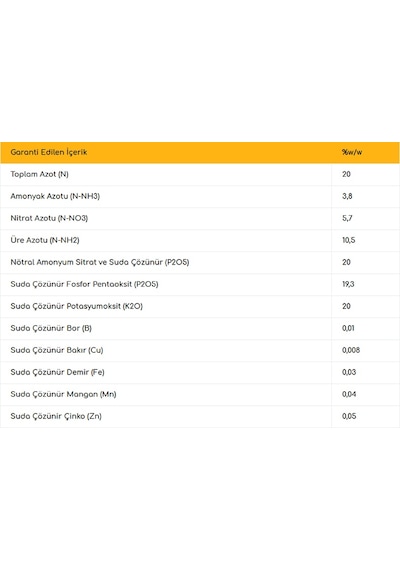
Task: Click the 19,3 value cell
Action: (365, 285)
